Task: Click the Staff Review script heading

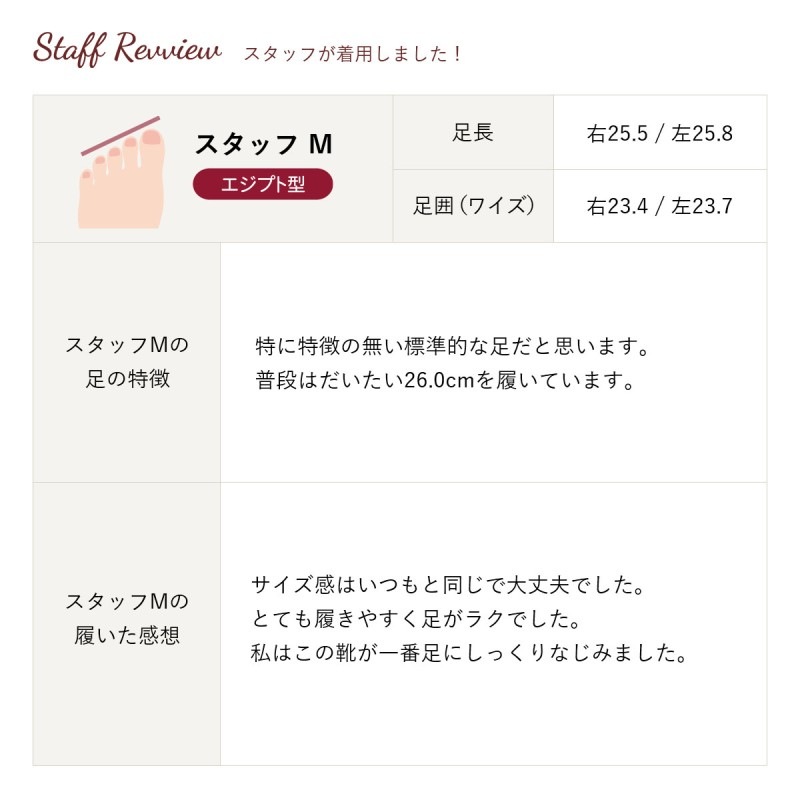Action: click(x=127, y=49)
